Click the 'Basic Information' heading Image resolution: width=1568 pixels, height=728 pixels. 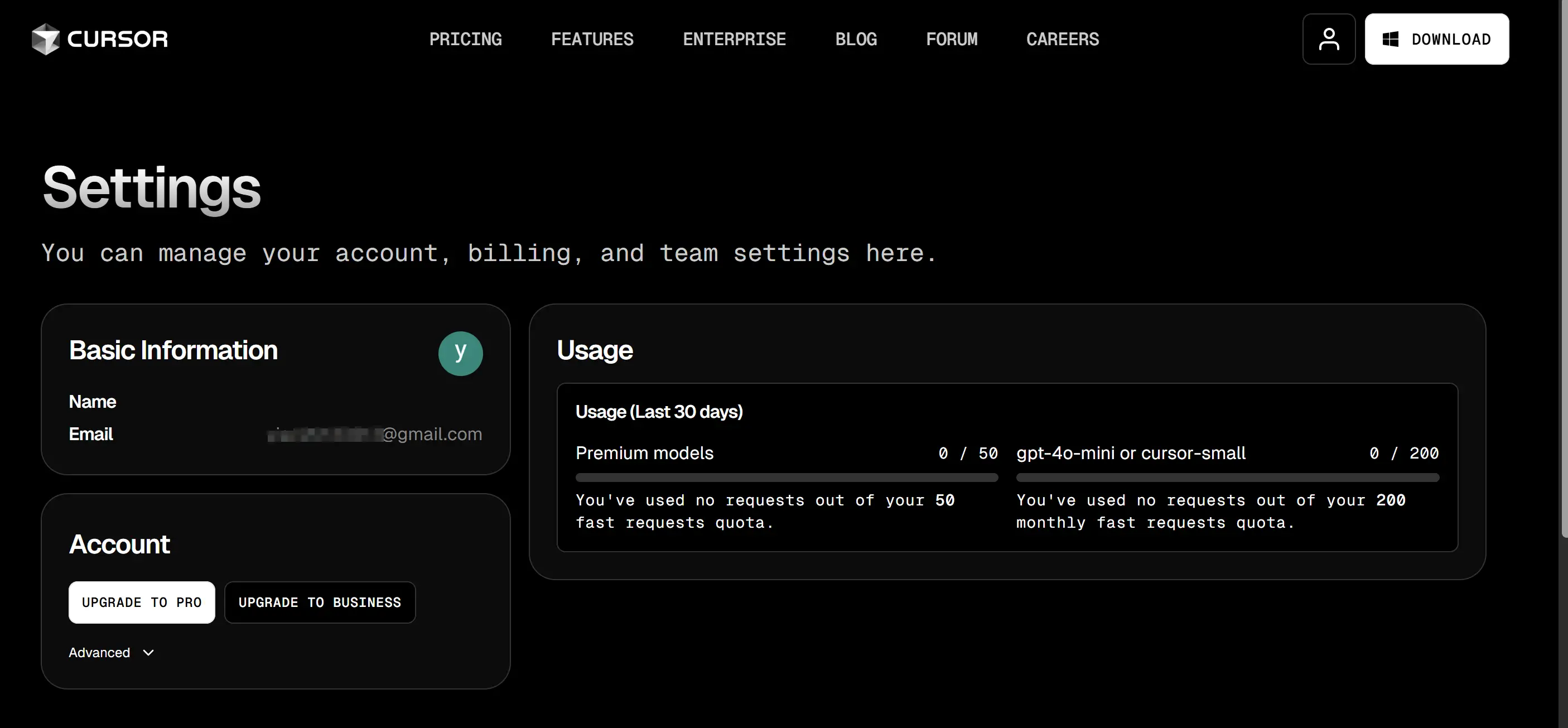(x=173, y=350)
